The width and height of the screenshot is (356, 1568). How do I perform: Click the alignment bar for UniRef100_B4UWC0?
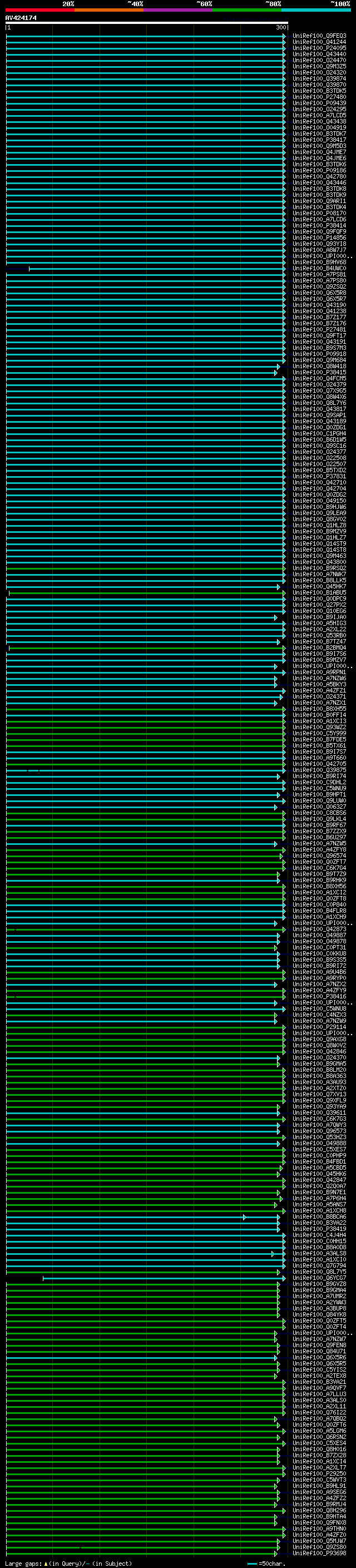157,269
